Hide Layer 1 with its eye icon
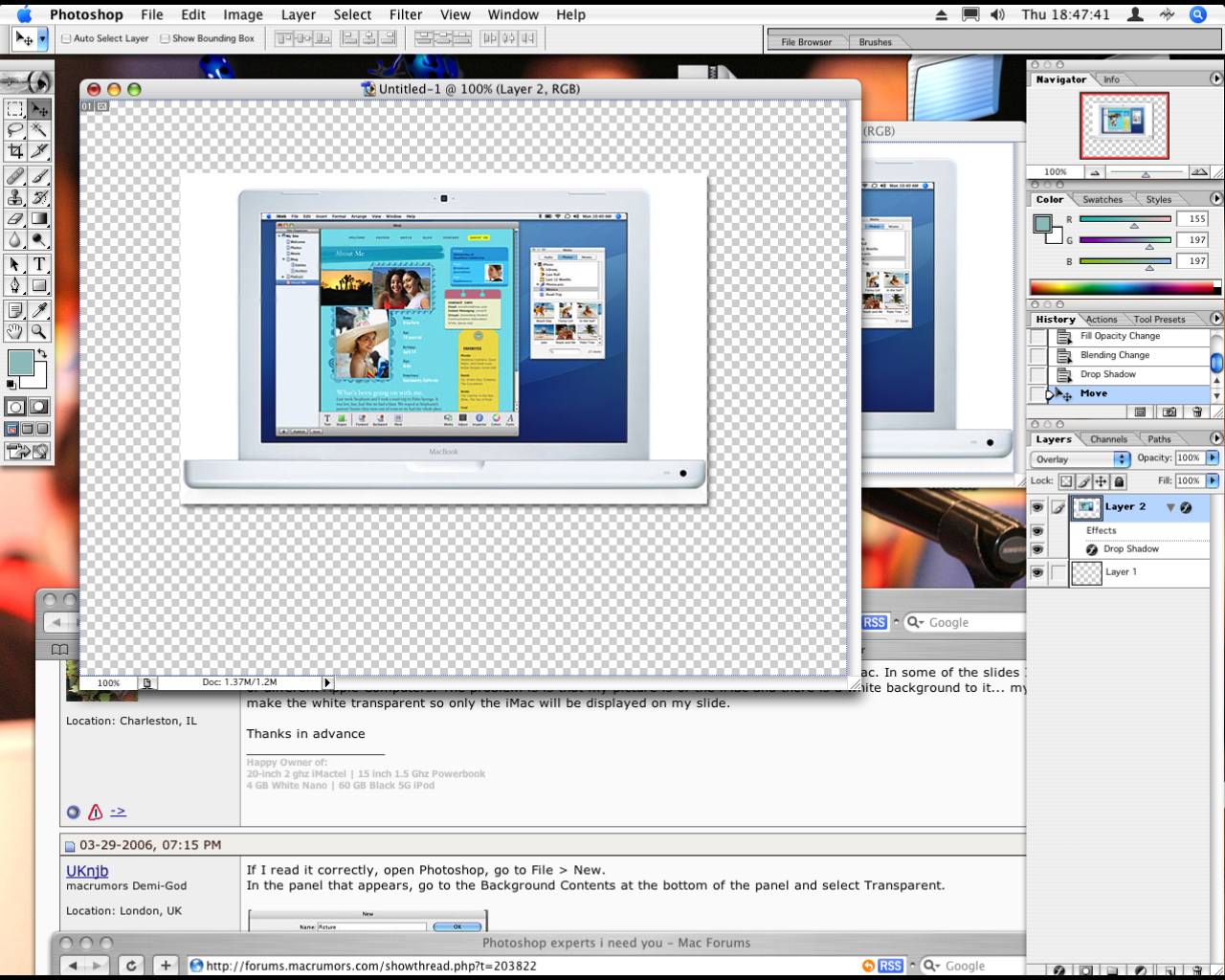Viewport: 1225px width, 980px height. coord(1037,572)
